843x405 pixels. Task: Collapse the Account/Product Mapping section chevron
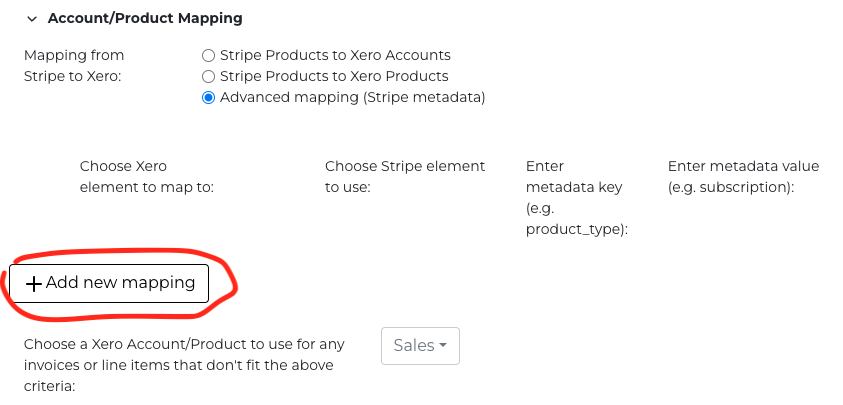pos(32,18)
